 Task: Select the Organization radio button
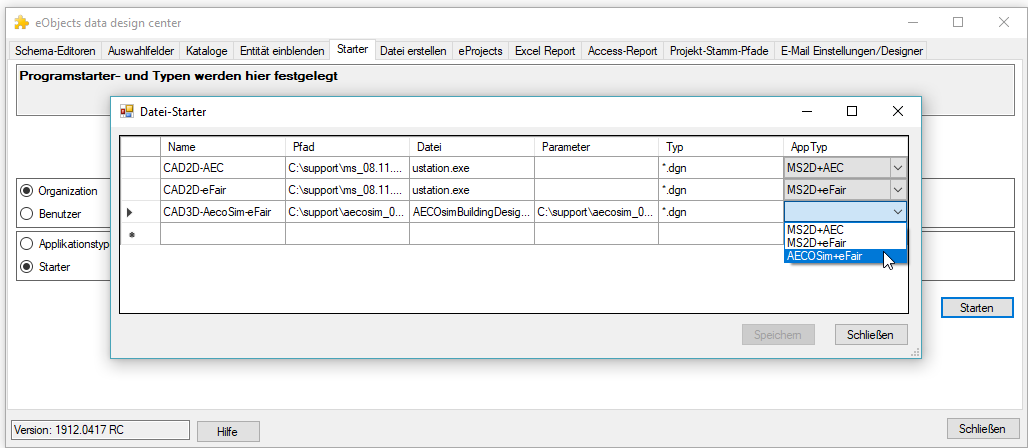point(27,191)
